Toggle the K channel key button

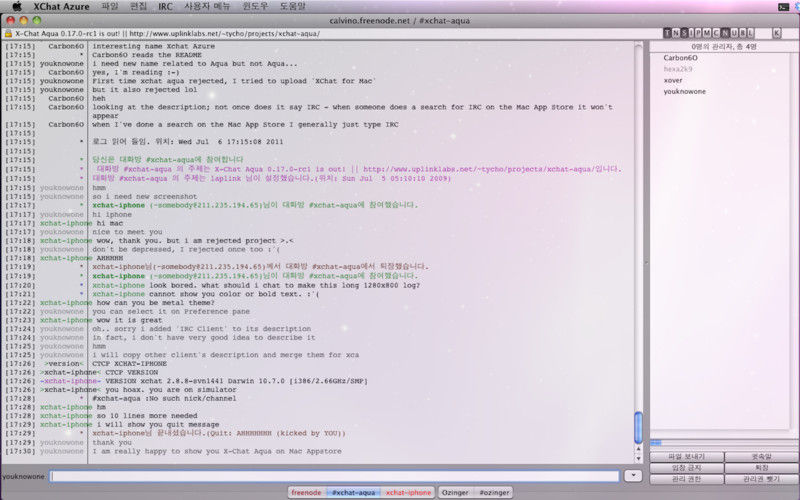(x=777, y=33)
